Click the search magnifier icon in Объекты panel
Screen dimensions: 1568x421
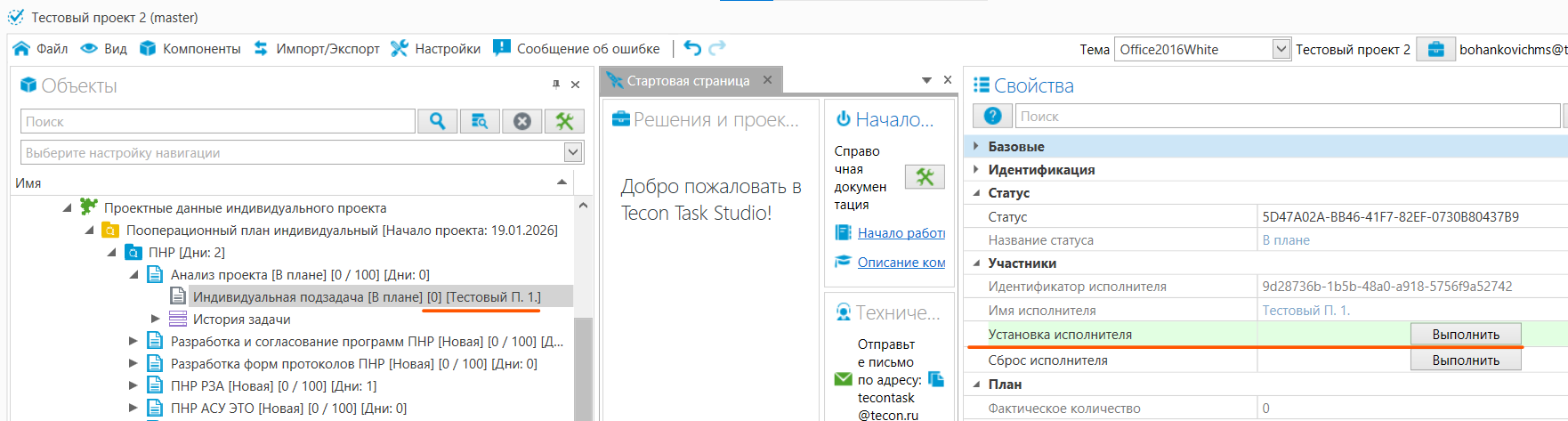point(437,121)
